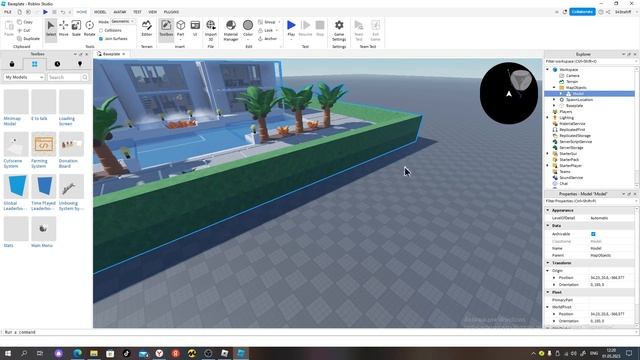Open the Terrain Editor

click(147, 29)
